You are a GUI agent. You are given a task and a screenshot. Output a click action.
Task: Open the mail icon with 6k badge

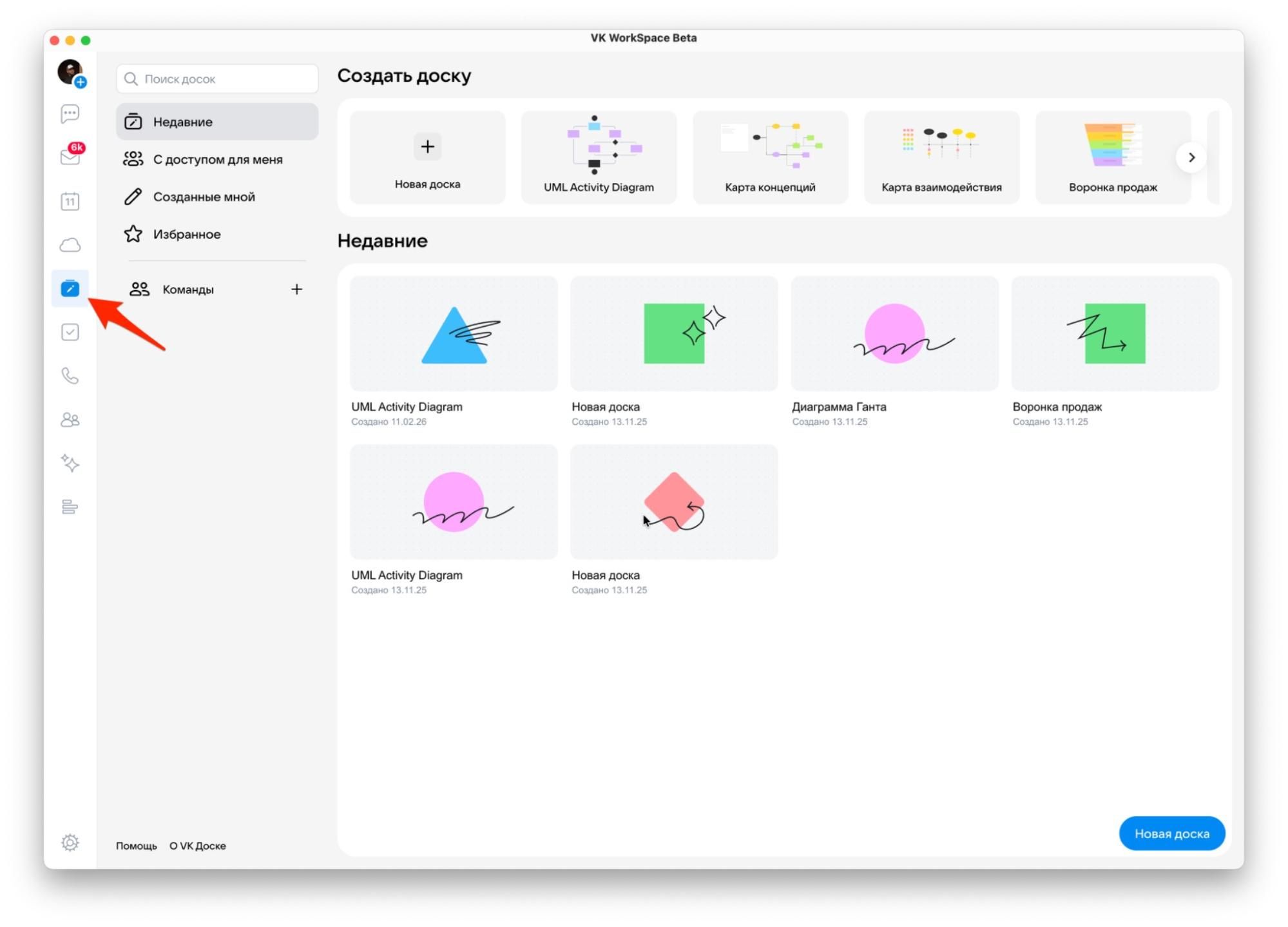tap(70, 157)
